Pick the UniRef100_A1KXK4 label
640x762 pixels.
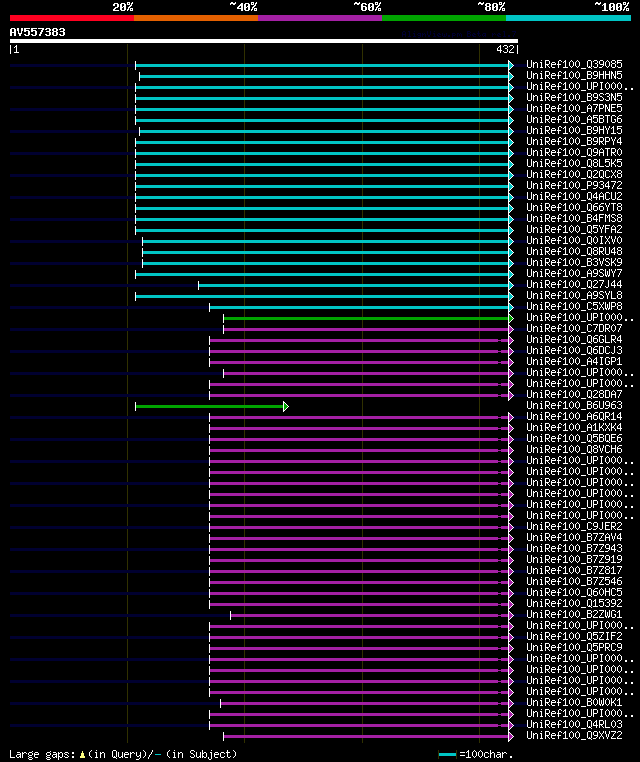574,428
